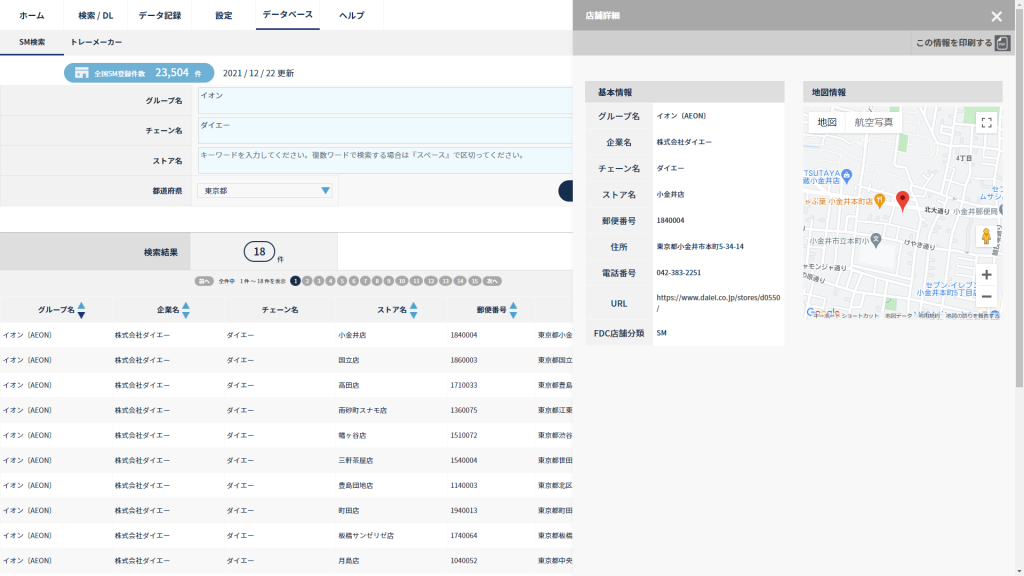
Task: Switch the map to 航空写真 view
Action: coord(873,122)
